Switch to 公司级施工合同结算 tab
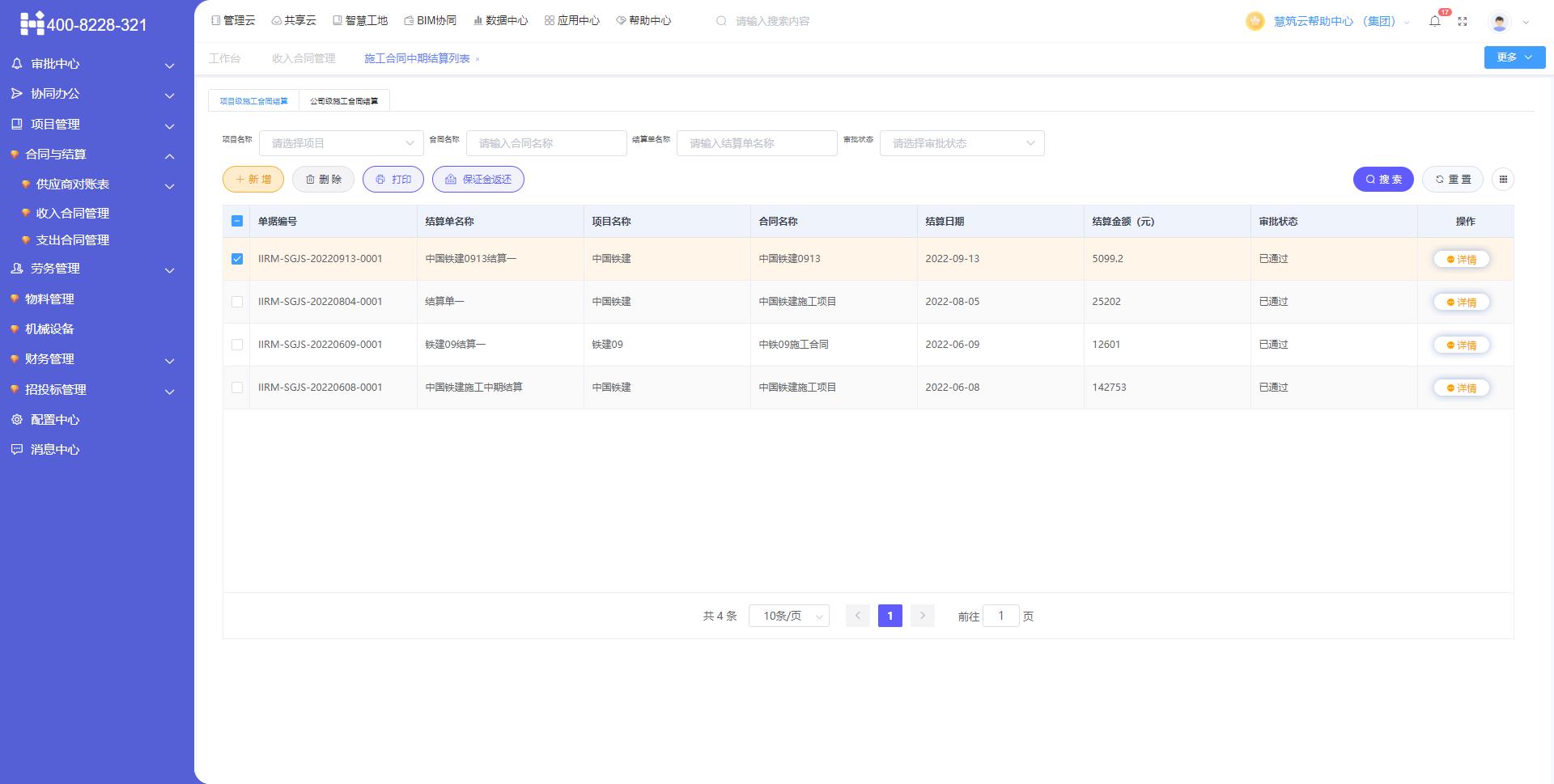 coord(344,101)
